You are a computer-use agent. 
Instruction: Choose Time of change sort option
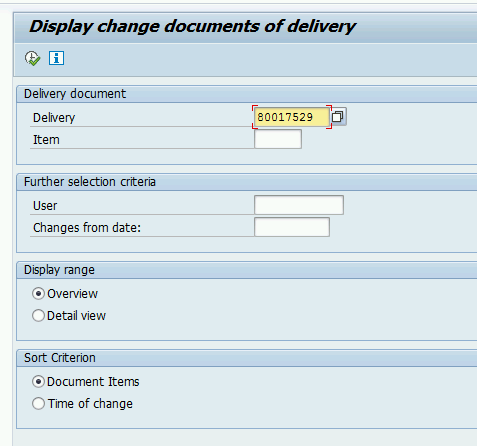click(x=38, y=404)
